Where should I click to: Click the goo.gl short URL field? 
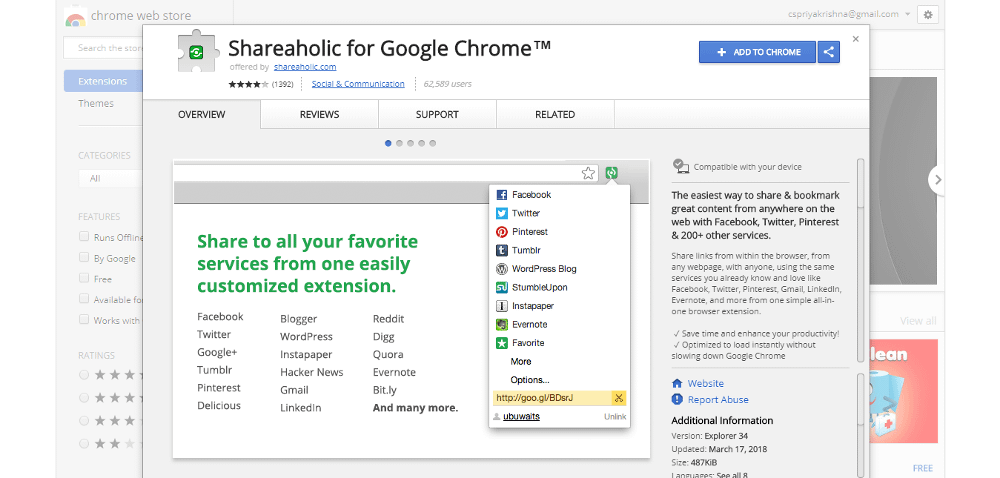click(x=552, y=398)
